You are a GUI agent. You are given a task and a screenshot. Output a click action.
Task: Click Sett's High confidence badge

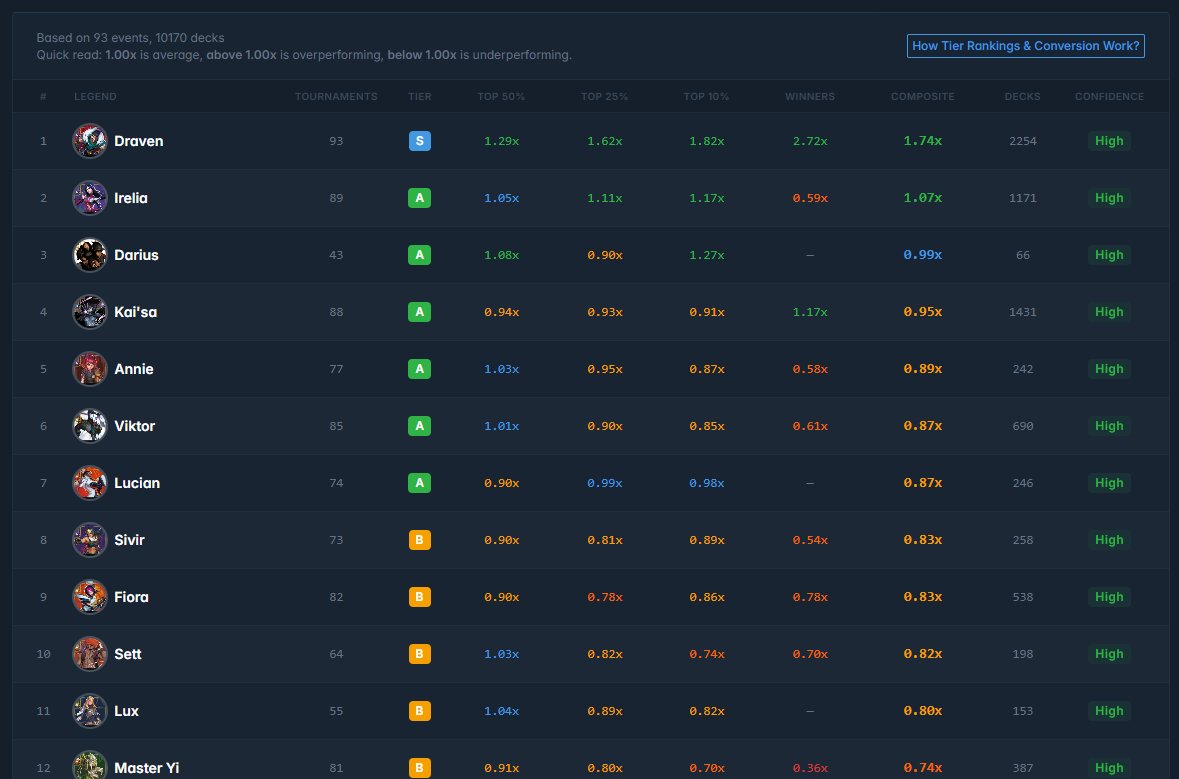point(1109,654)
